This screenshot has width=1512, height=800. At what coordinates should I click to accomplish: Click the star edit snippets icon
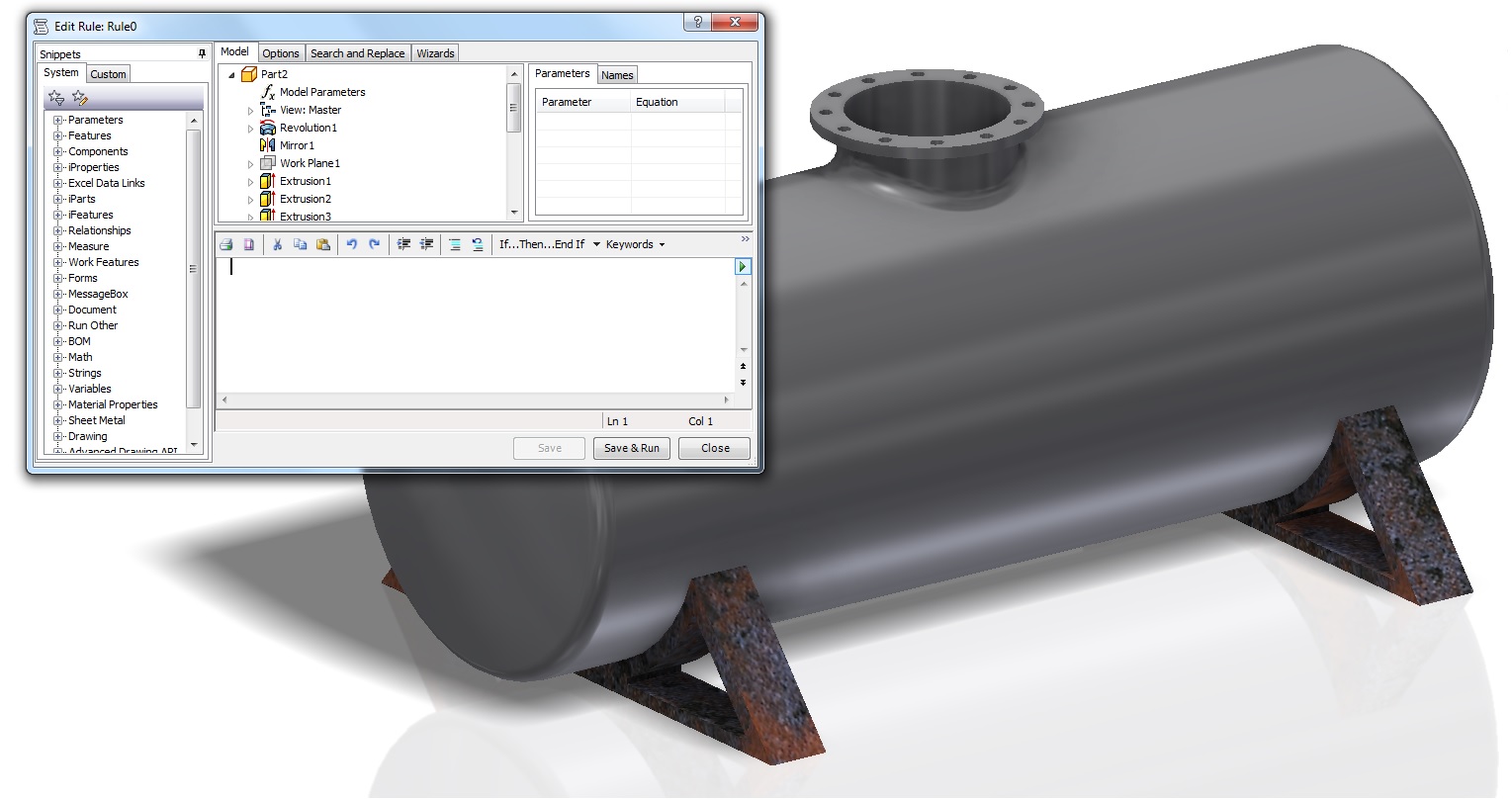pyautogui.click(x=80, y=98)
